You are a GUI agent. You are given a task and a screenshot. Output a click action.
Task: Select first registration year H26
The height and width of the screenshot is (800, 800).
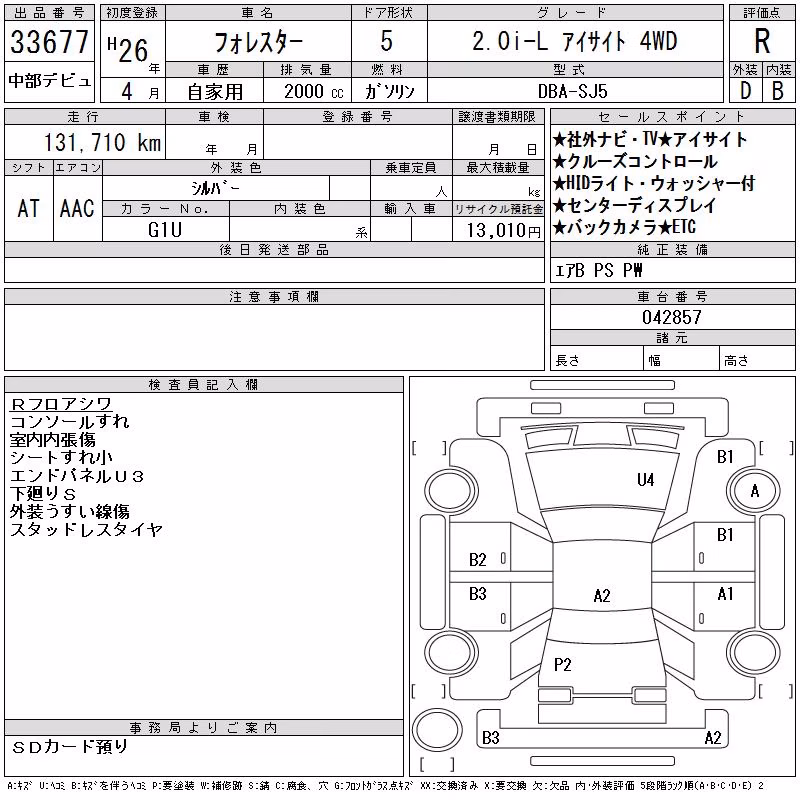coord(128,48)
